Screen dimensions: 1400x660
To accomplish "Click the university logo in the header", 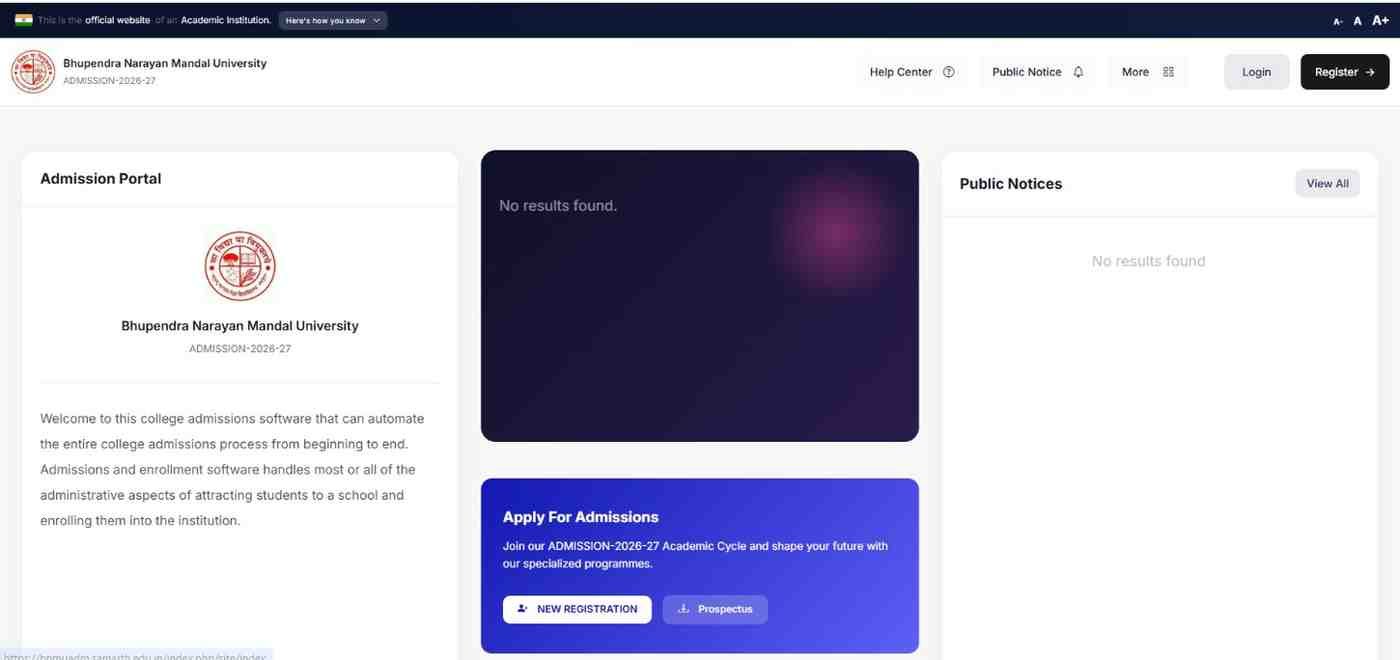I will click(33, 72).
